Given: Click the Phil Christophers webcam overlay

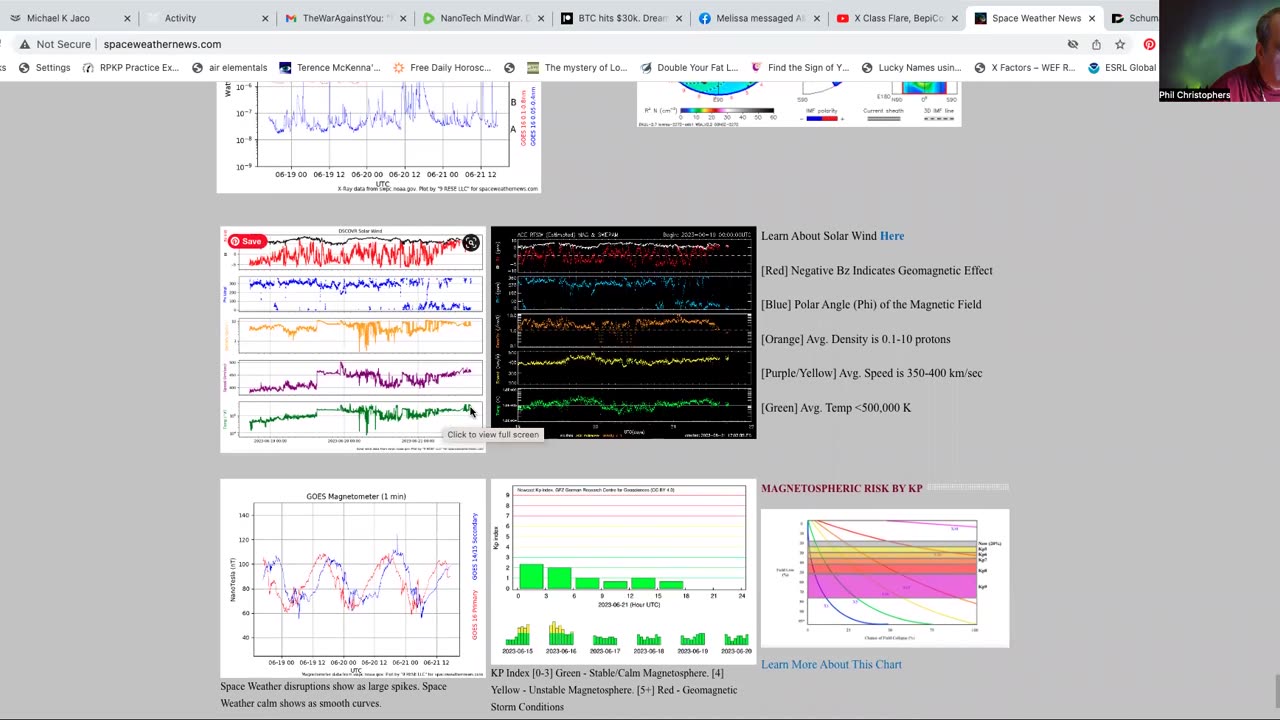Looking at the screenshot, I should pyautogui.click(x=1219, y=51).
